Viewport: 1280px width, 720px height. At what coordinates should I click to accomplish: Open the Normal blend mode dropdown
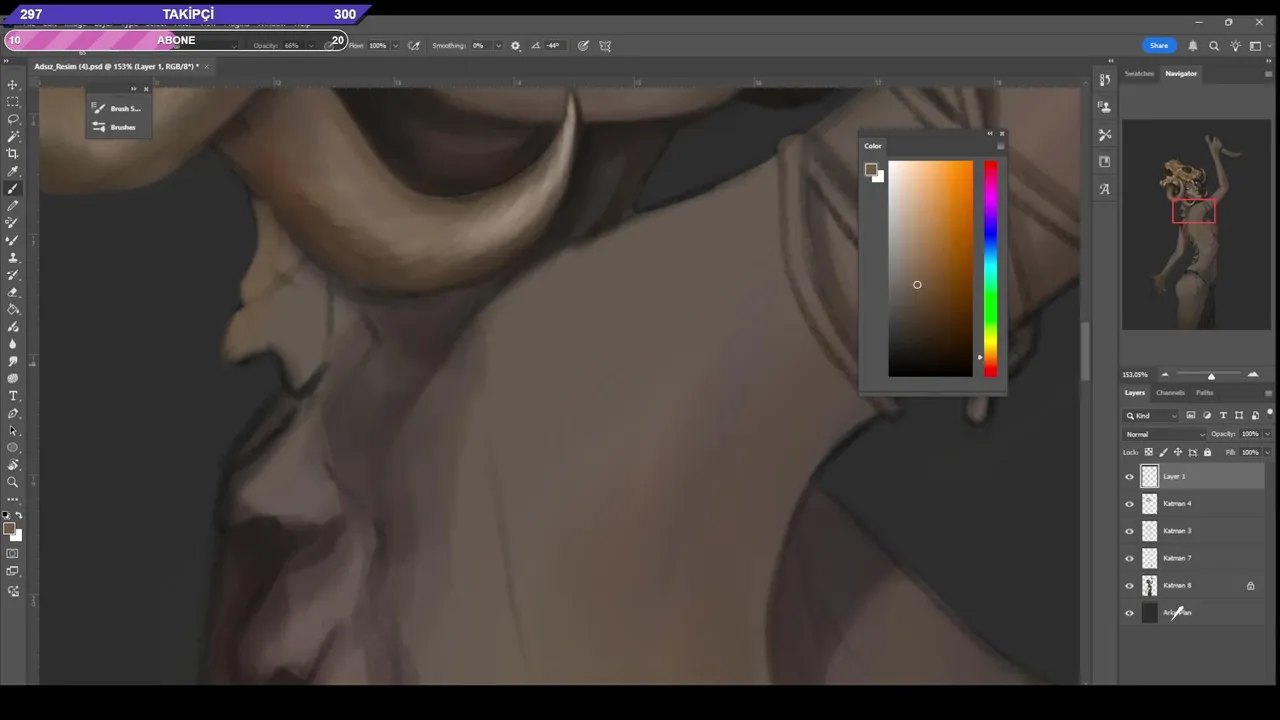pos(1165,434)
